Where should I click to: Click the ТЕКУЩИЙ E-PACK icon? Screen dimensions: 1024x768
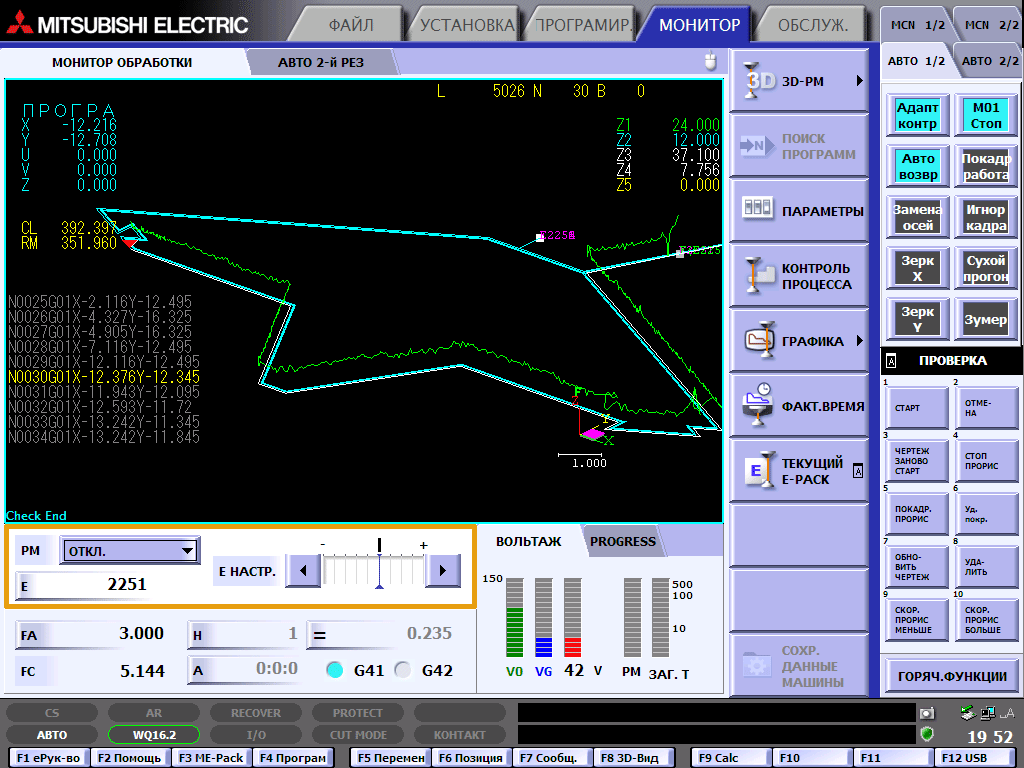click(x=757, y=471)
